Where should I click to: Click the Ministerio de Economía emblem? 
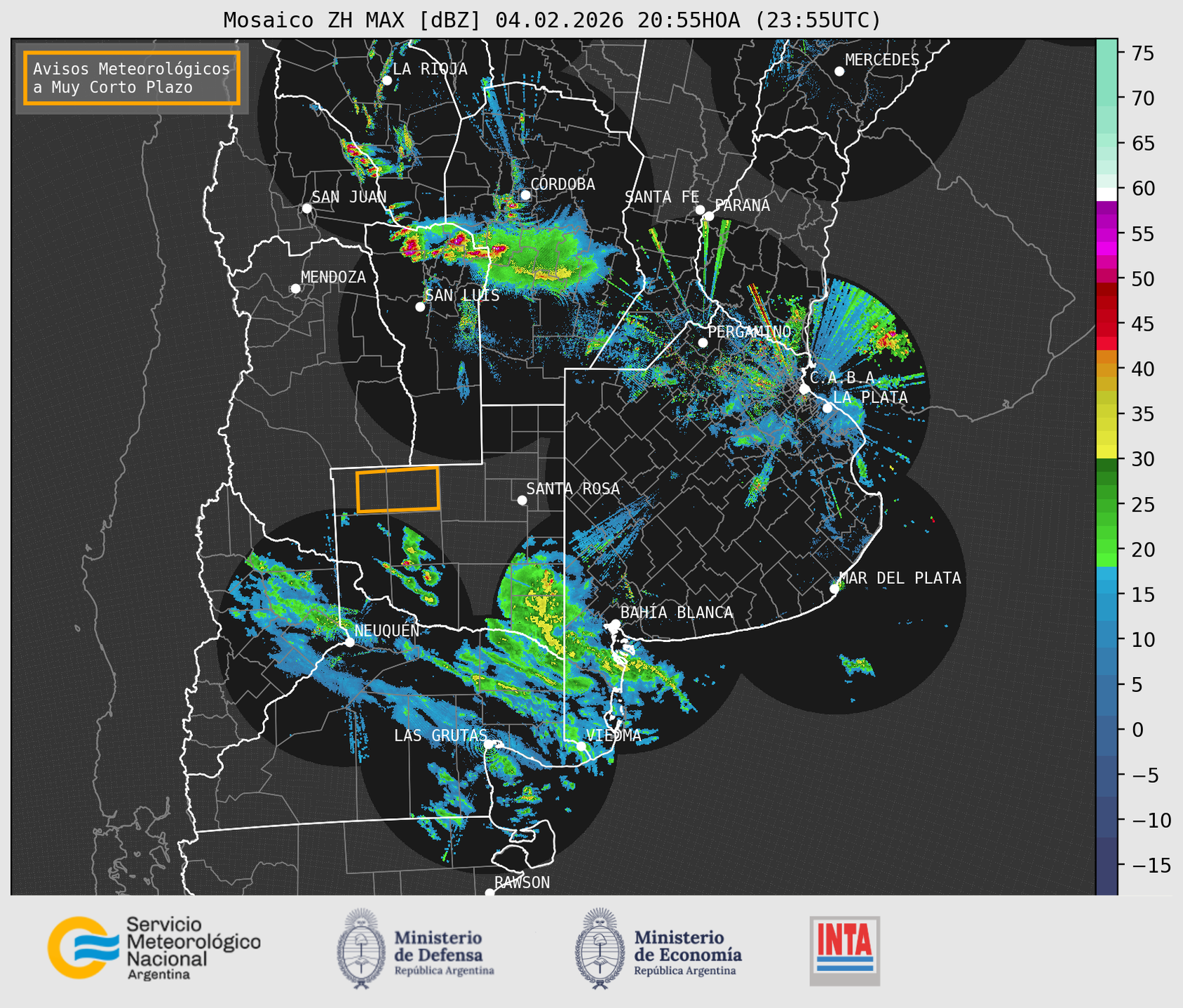(x=599, y=948)
